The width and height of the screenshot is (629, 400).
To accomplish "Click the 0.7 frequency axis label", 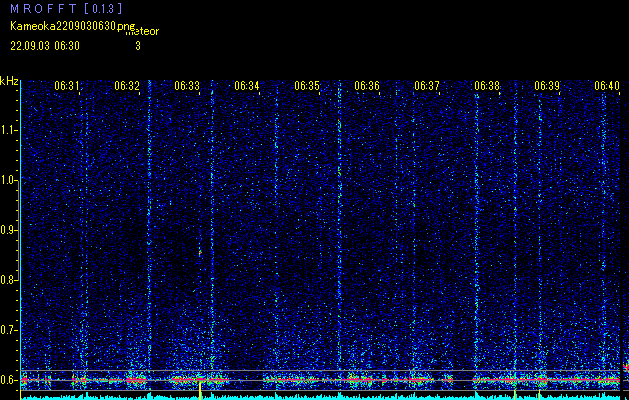I will (7, 330).
